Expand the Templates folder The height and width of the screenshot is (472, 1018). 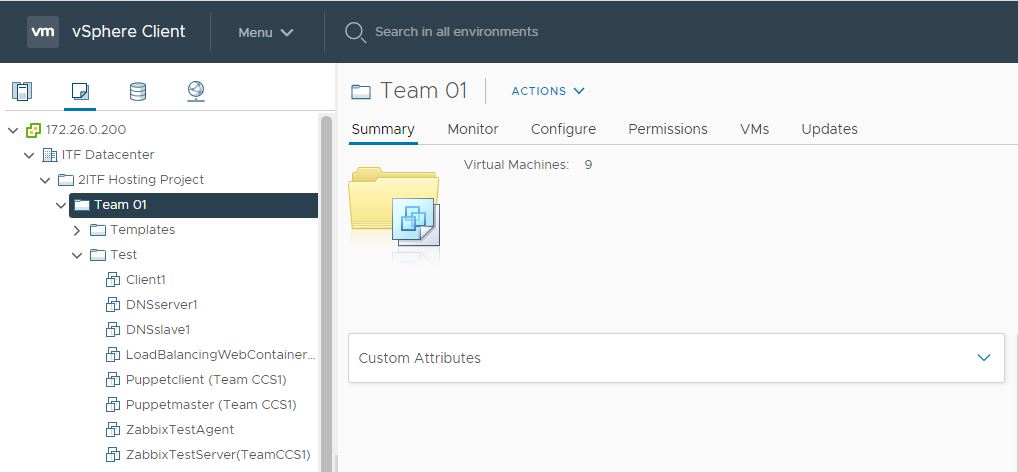(78, 230)
